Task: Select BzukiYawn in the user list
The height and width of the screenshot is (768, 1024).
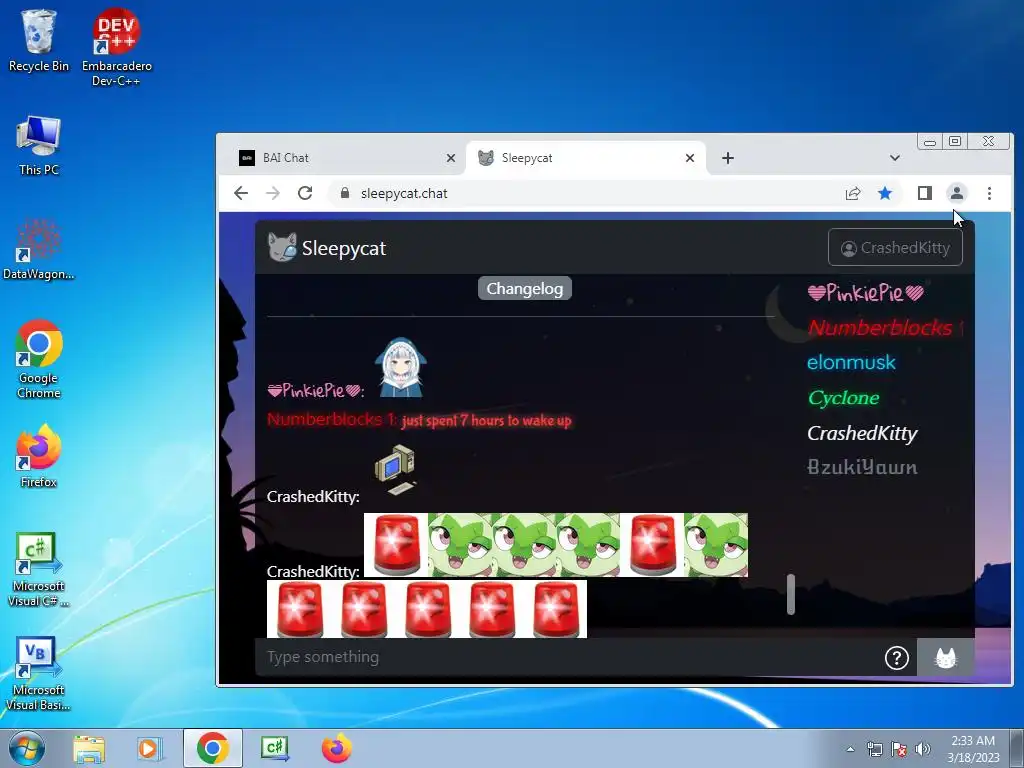Action: click(x=862, y=468)
